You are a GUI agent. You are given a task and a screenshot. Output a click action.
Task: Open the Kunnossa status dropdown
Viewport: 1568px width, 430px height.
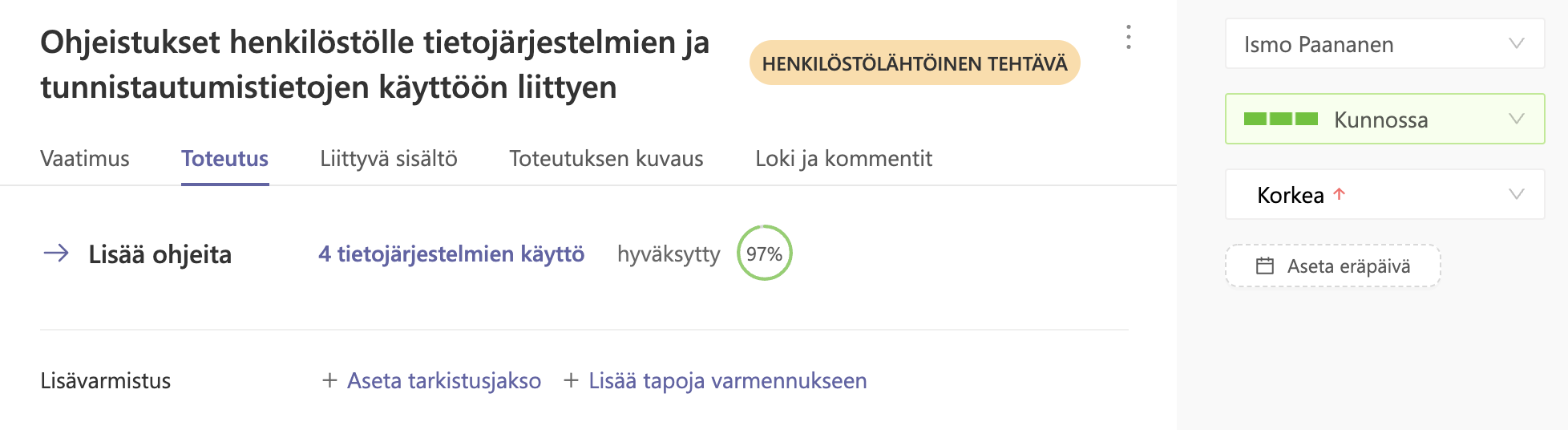coord(1385,119)
